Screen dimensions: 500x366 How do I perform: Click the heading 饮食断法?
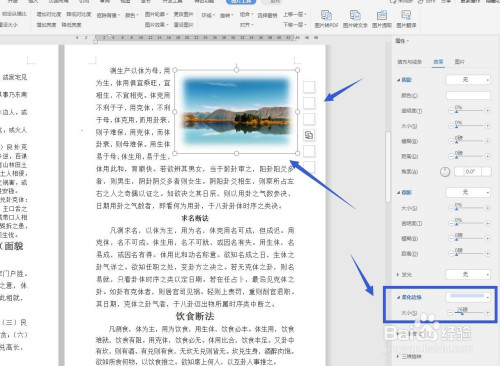coord(195,316)
